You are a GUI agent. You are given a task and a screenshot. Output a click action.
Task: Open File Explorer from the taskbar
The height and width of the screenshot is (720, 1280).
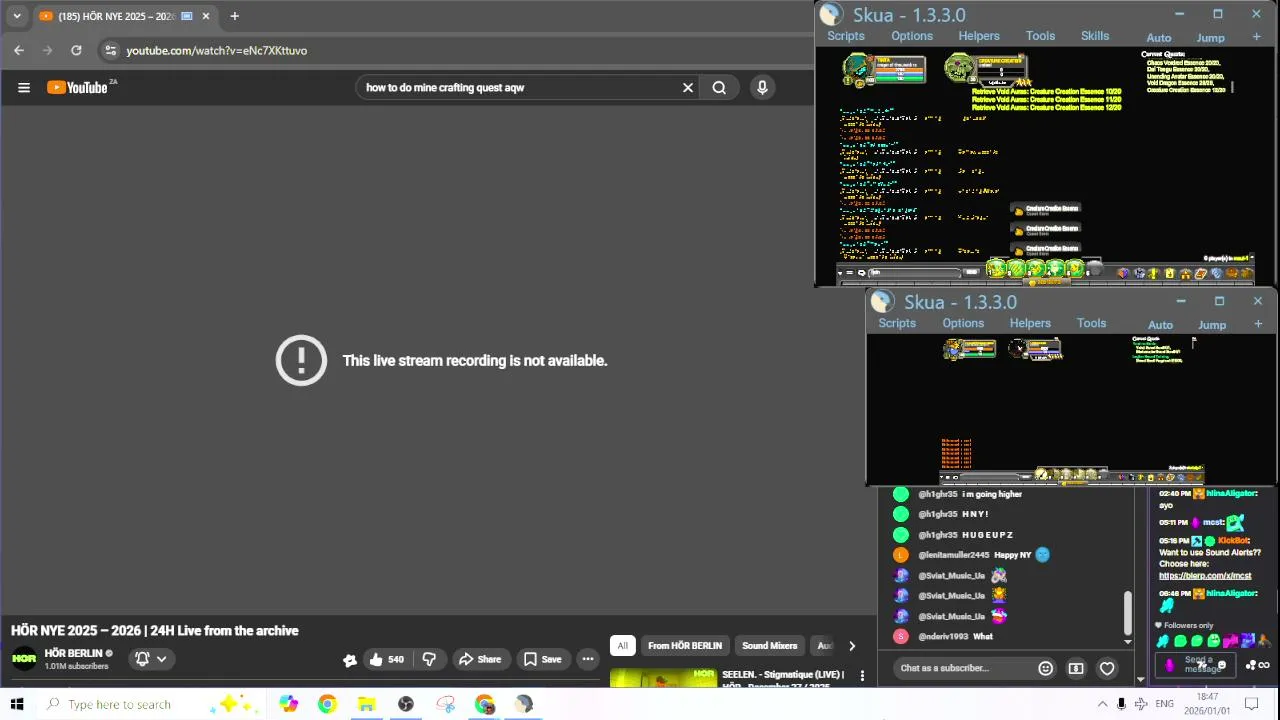pyautogui.click(x=366, y=704)
